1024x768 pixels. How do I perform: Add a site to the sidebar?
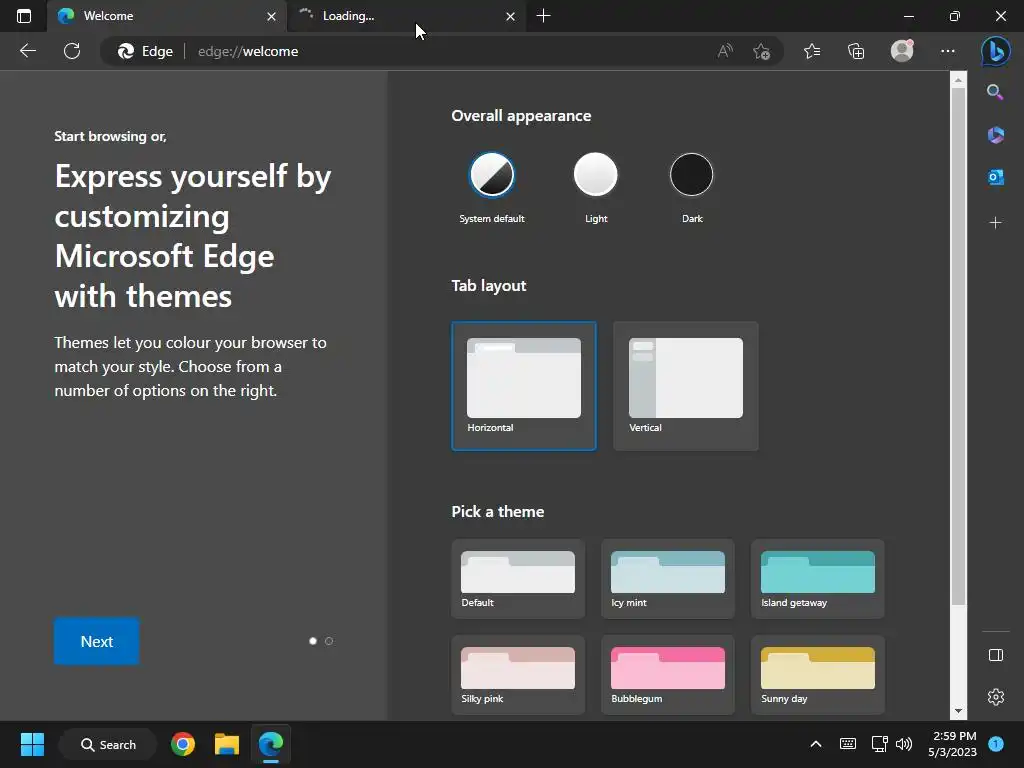(995, 223)
